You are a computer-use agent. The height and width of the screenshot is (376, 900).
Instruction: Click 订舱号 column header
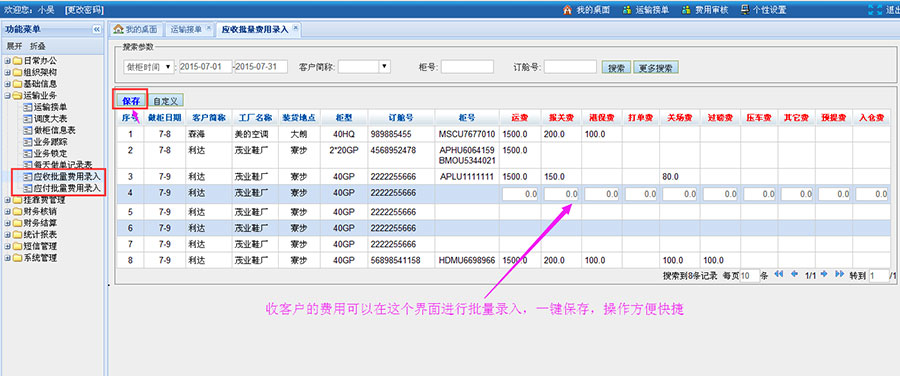pyautogui.click(x=401, y=118)
